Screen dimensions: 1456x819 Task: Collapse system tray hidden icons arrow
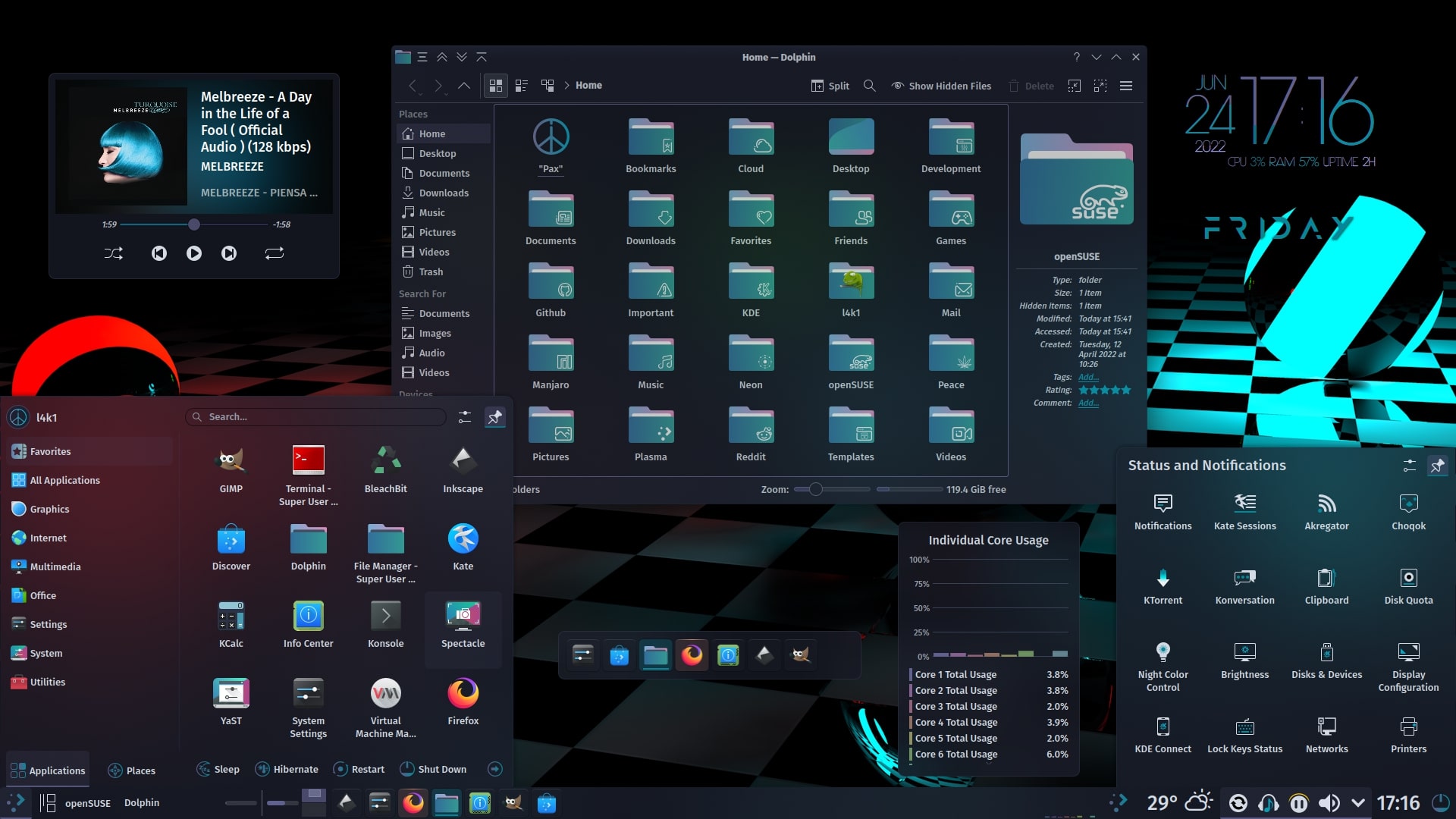[1358, 803]
